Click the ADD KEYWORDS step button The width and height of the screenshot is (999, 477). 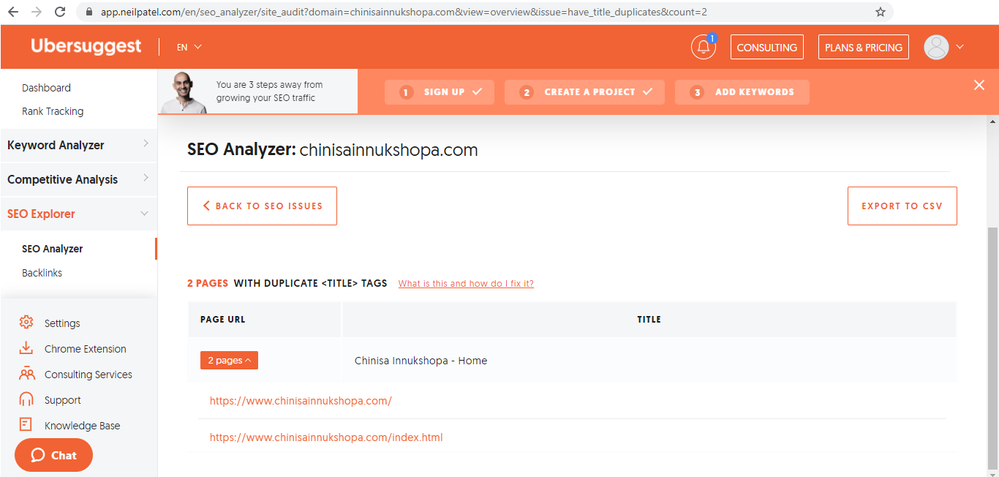pos(742,92)
